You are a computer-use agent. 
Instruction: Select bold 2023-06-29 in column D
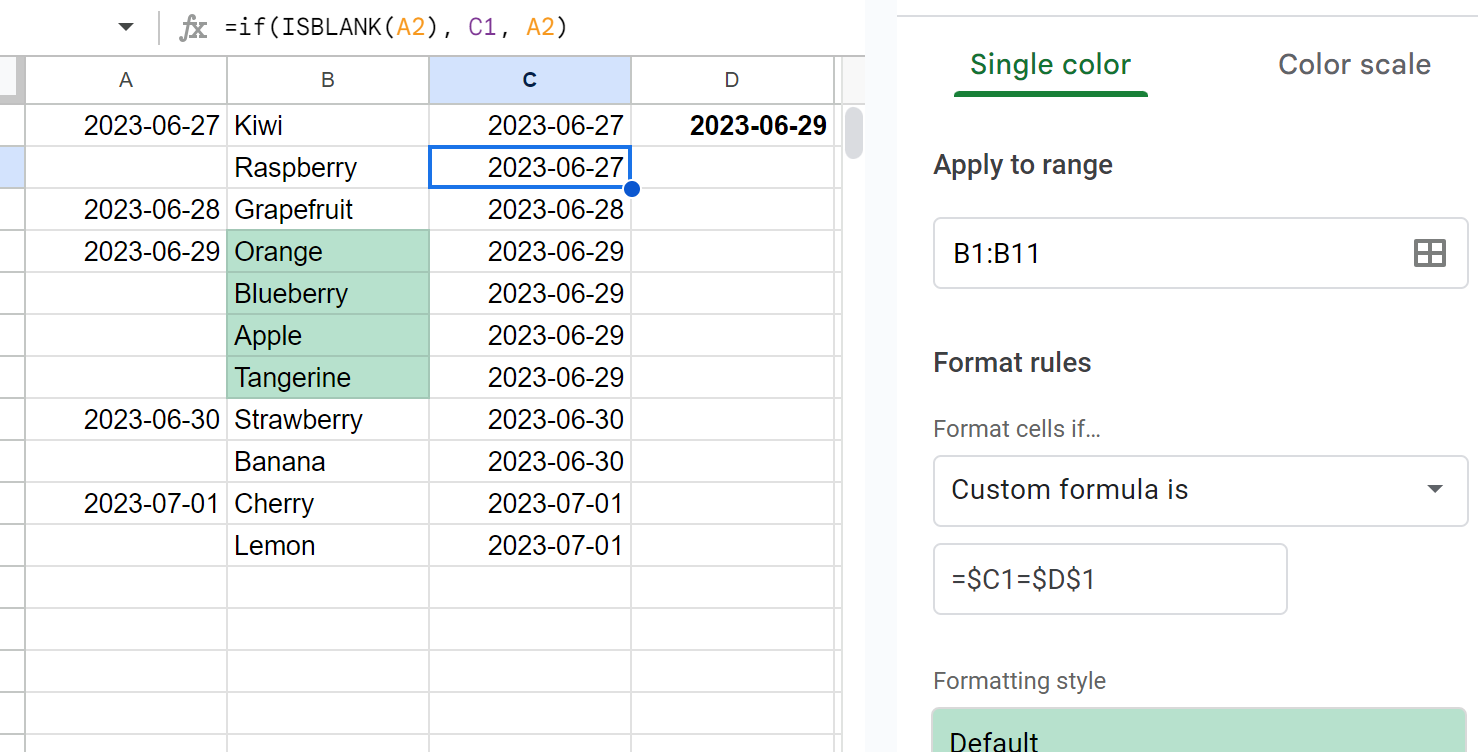click(x=732, y=125)
